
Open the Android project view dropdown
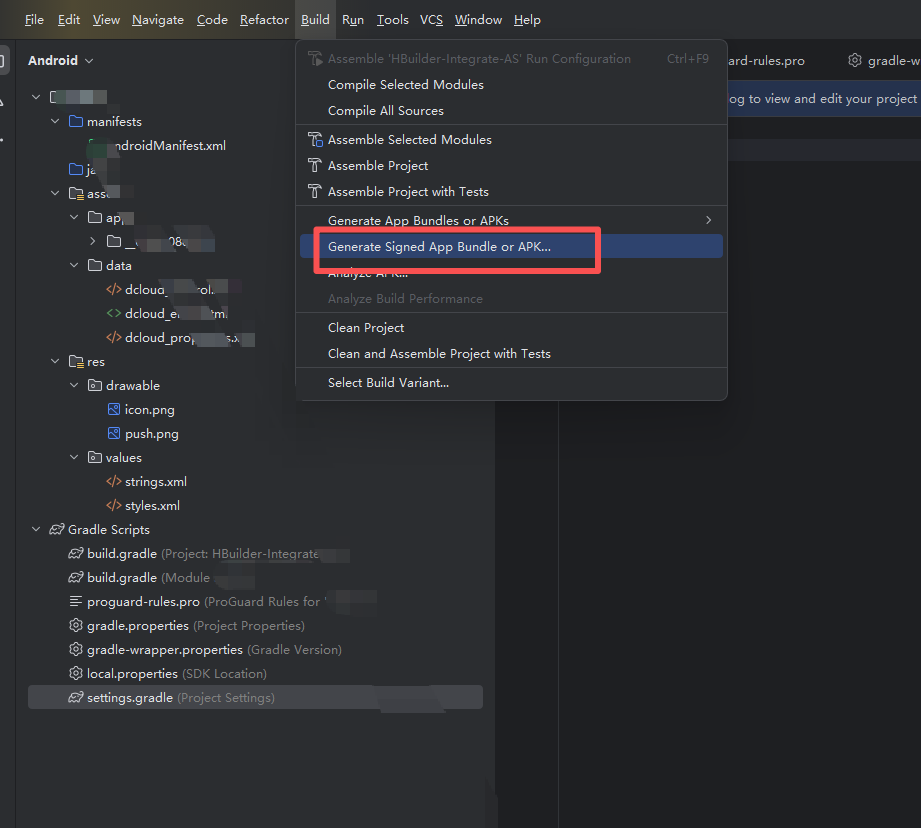coord(60,61)
